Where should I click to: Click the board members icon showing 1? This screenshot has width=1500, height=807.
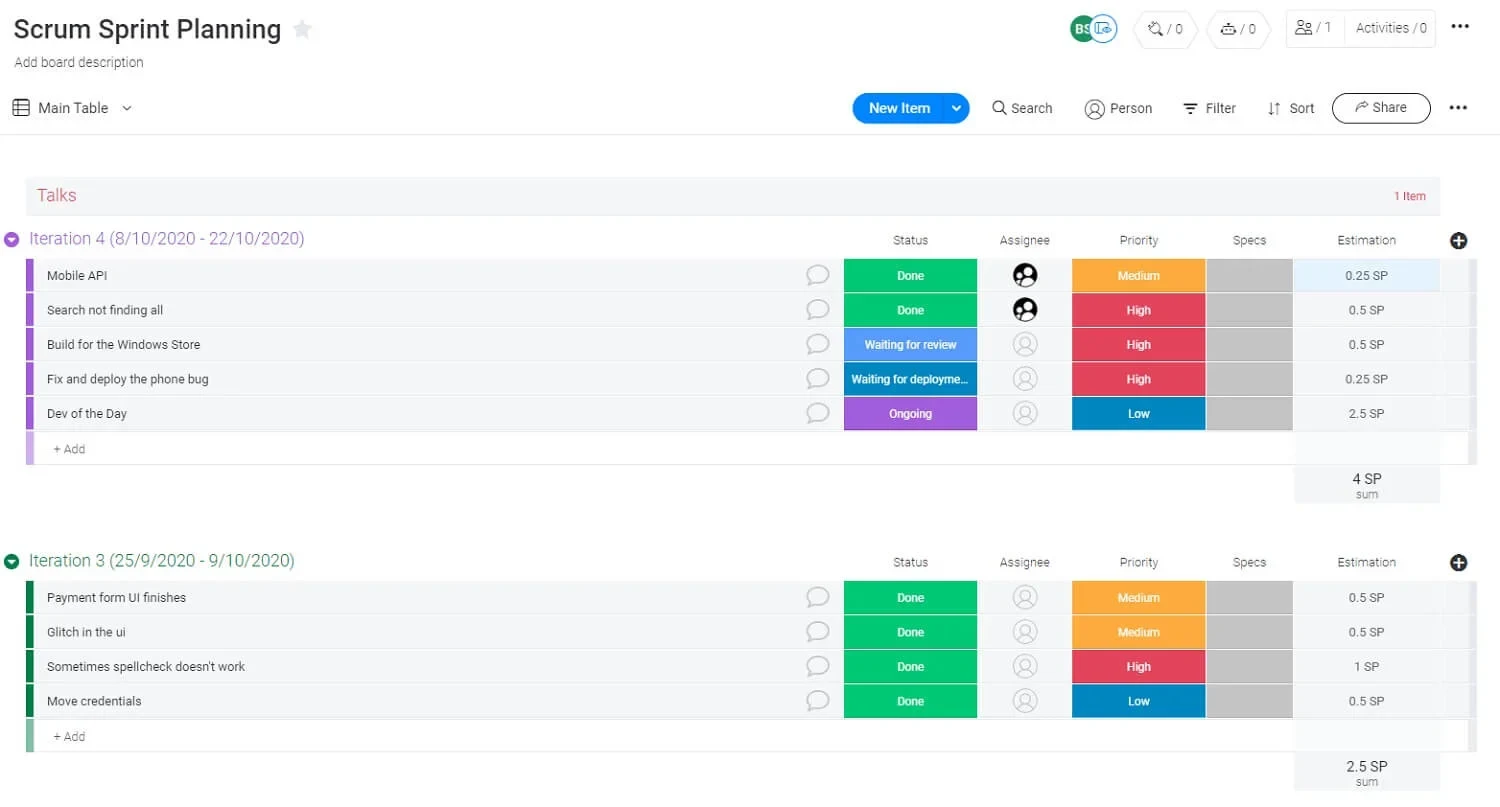(x=1314, y=28)
